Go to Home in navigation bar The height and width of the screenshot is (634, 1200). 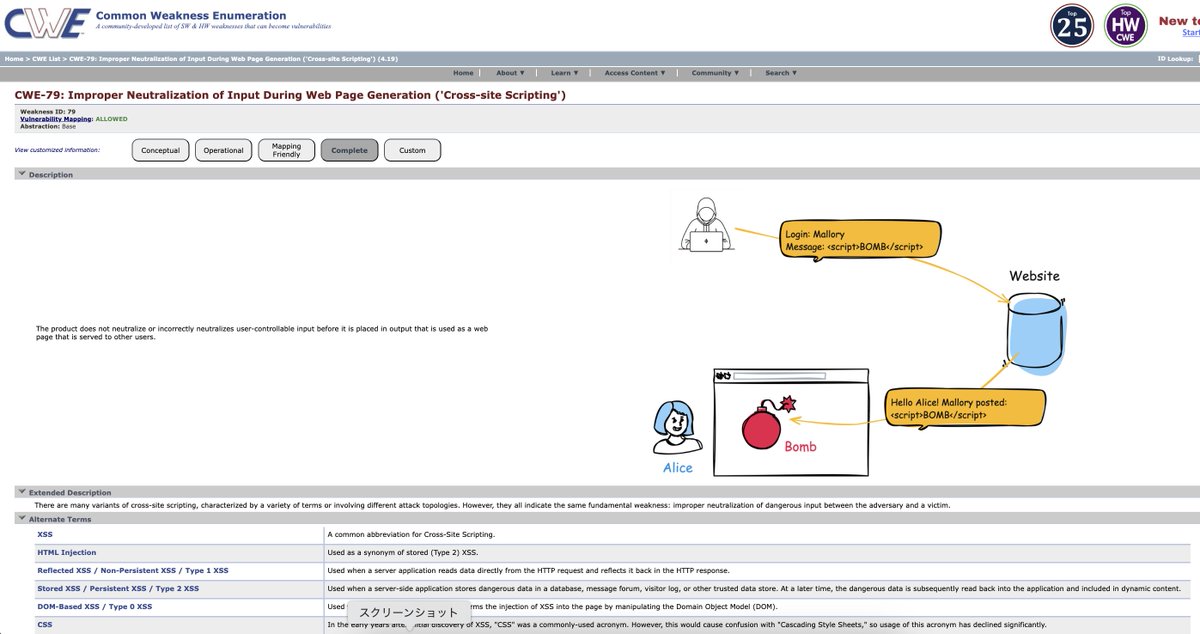tap(463, 73)
